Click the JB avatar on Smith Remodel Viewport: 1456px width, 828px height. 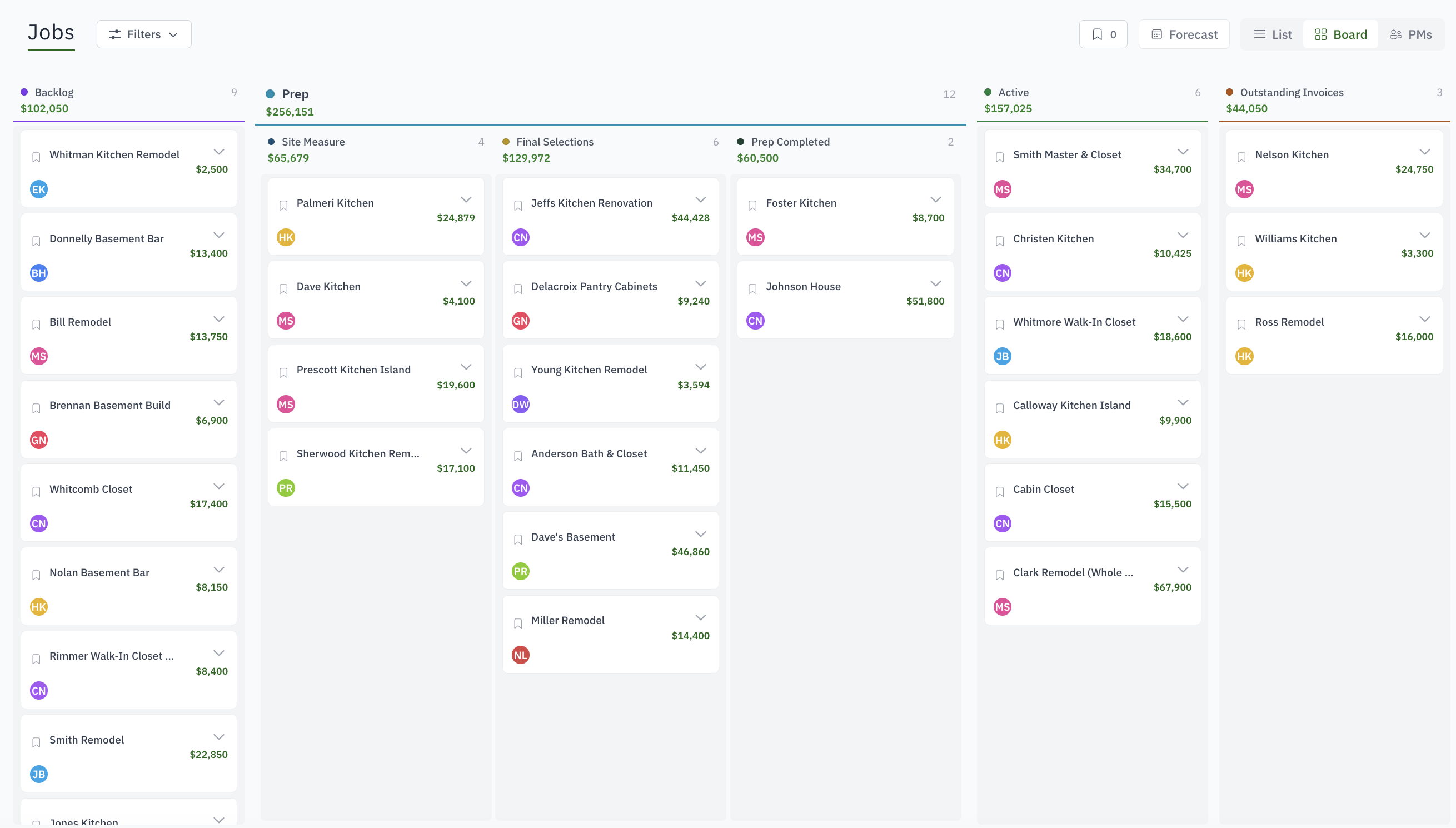tap(39, 774)
